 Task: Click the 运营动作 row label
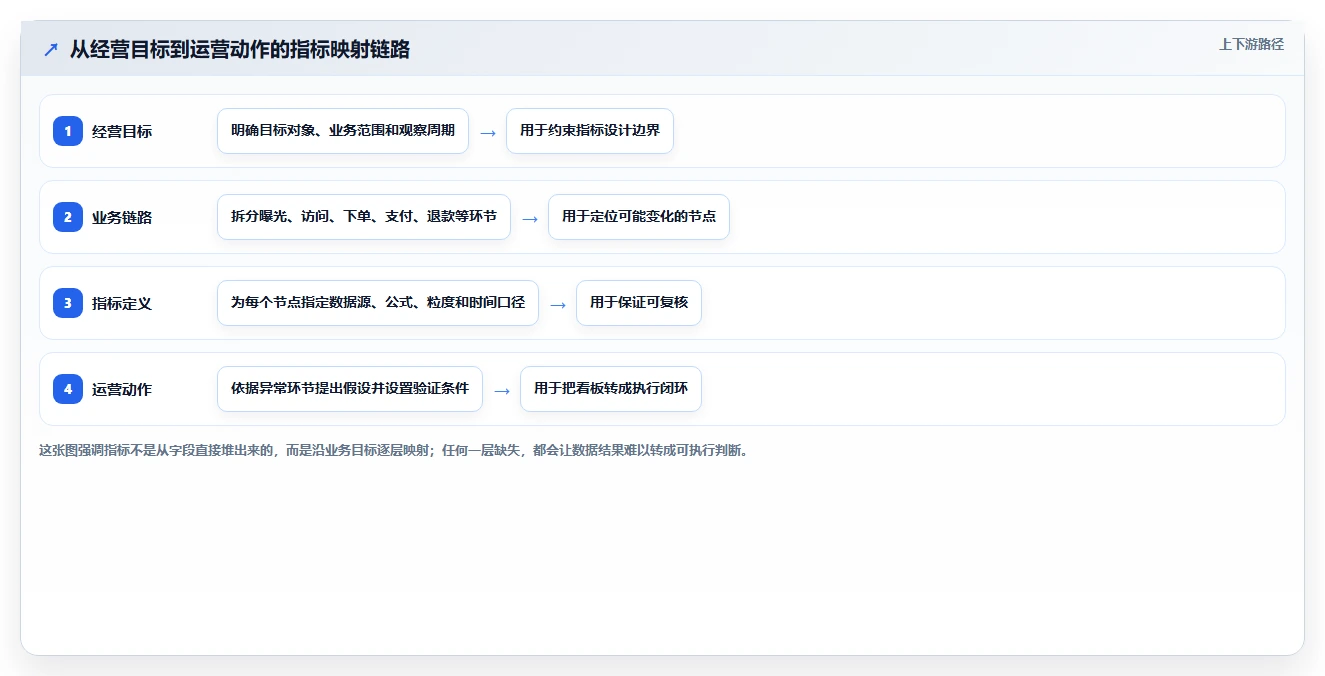[x=122, y=389]
